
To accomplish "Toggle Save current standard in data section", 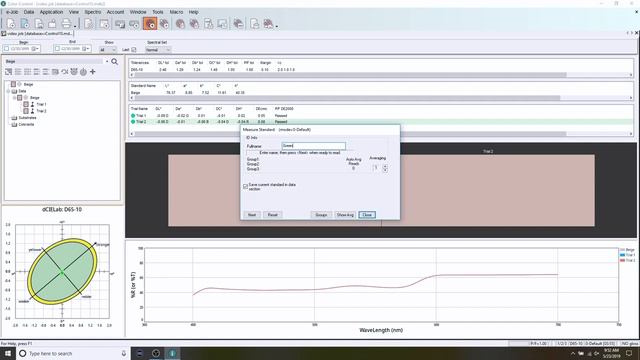I will point(245,187).
